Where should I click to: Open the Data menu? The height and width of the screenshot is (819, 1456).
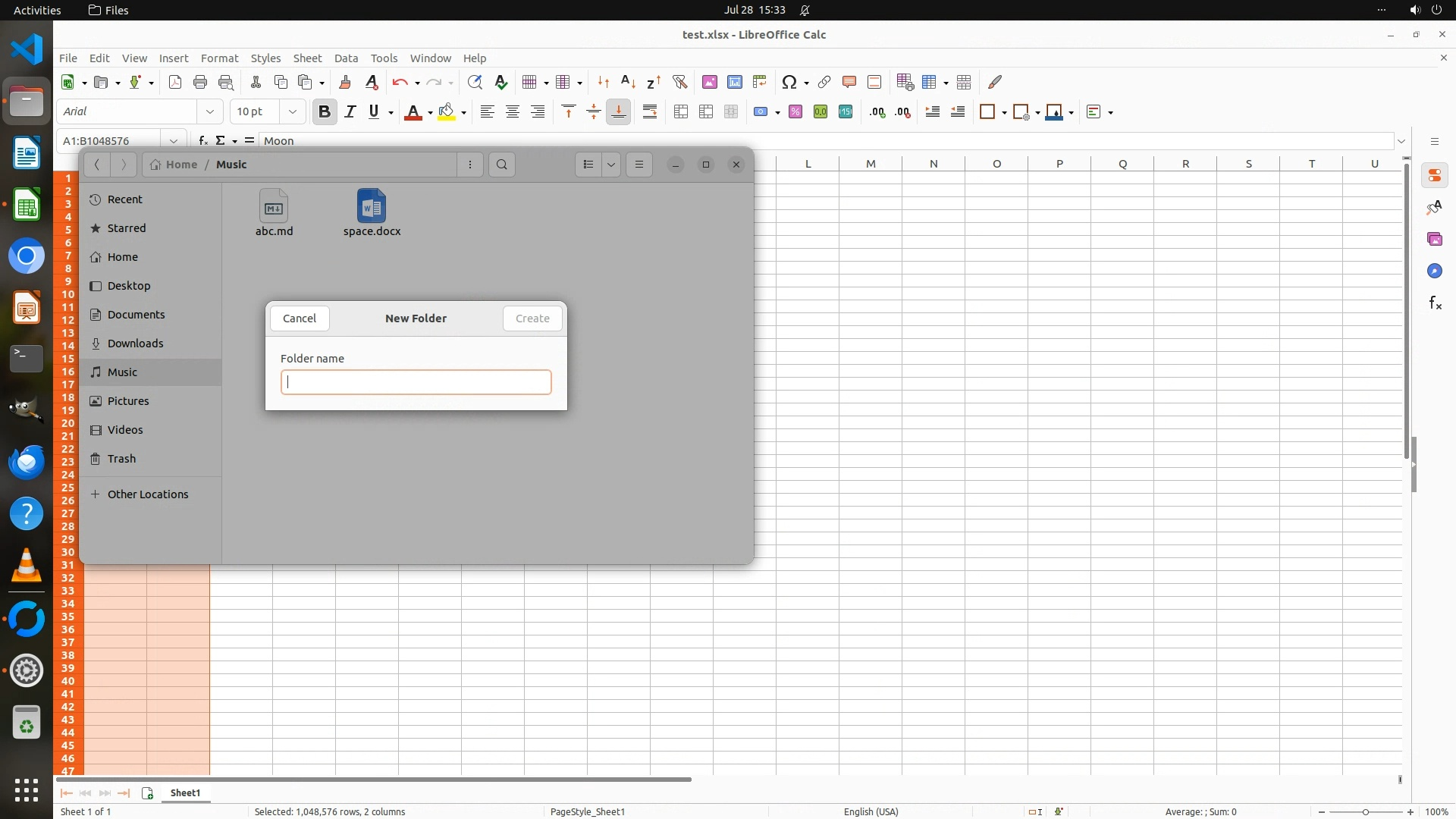click(346, 58)
